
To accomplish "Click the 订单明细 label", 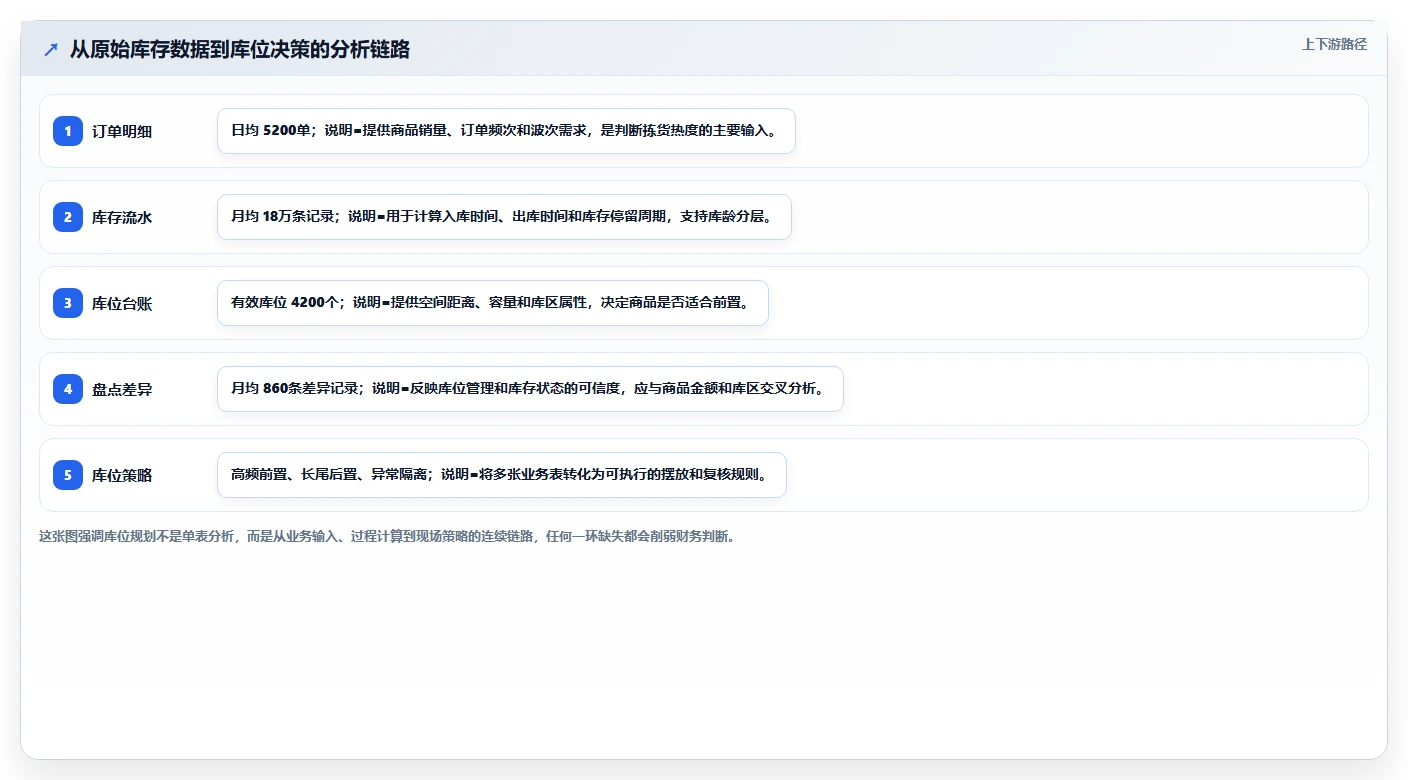I will click(122, 131).
